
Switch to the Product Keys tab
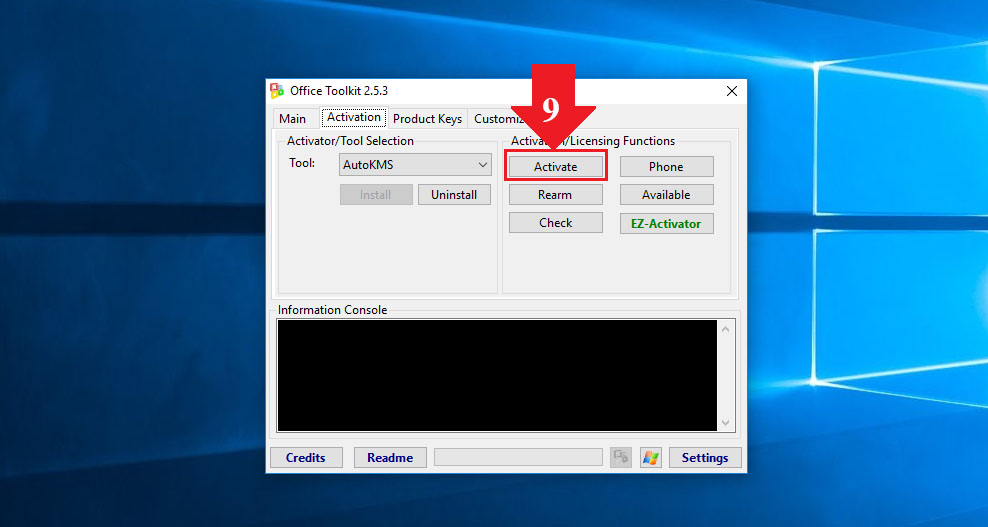pyautogui.click(x=427, y=119)
